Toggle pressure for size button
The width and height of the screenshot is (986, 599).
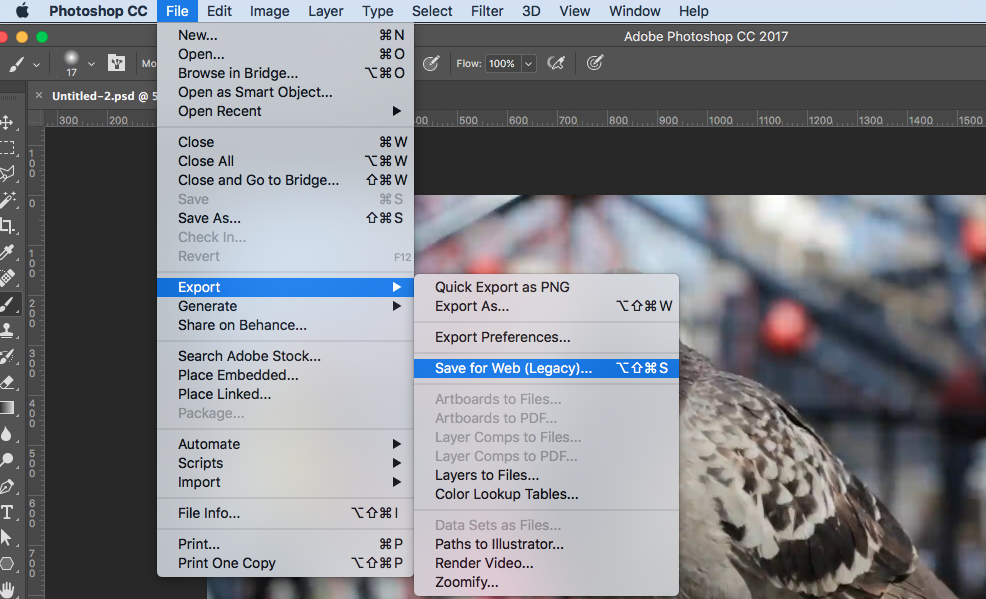click(x=594, y=63)
